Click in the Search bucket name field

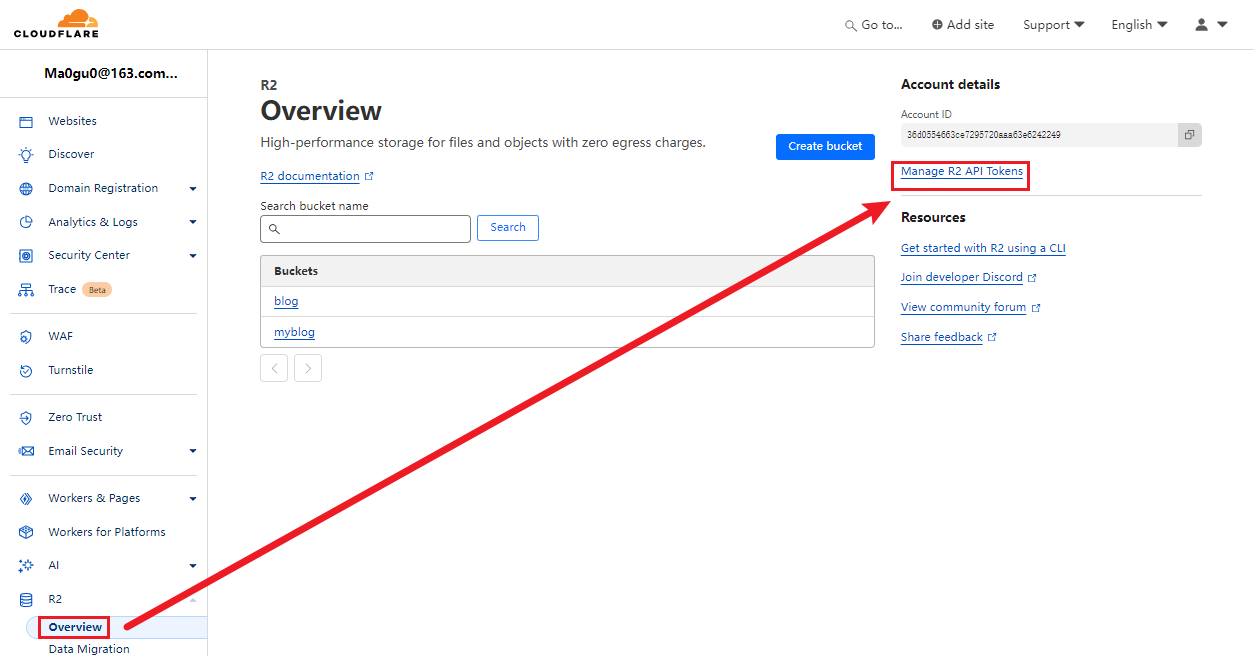pyautogui.click(x=365, y=229)
